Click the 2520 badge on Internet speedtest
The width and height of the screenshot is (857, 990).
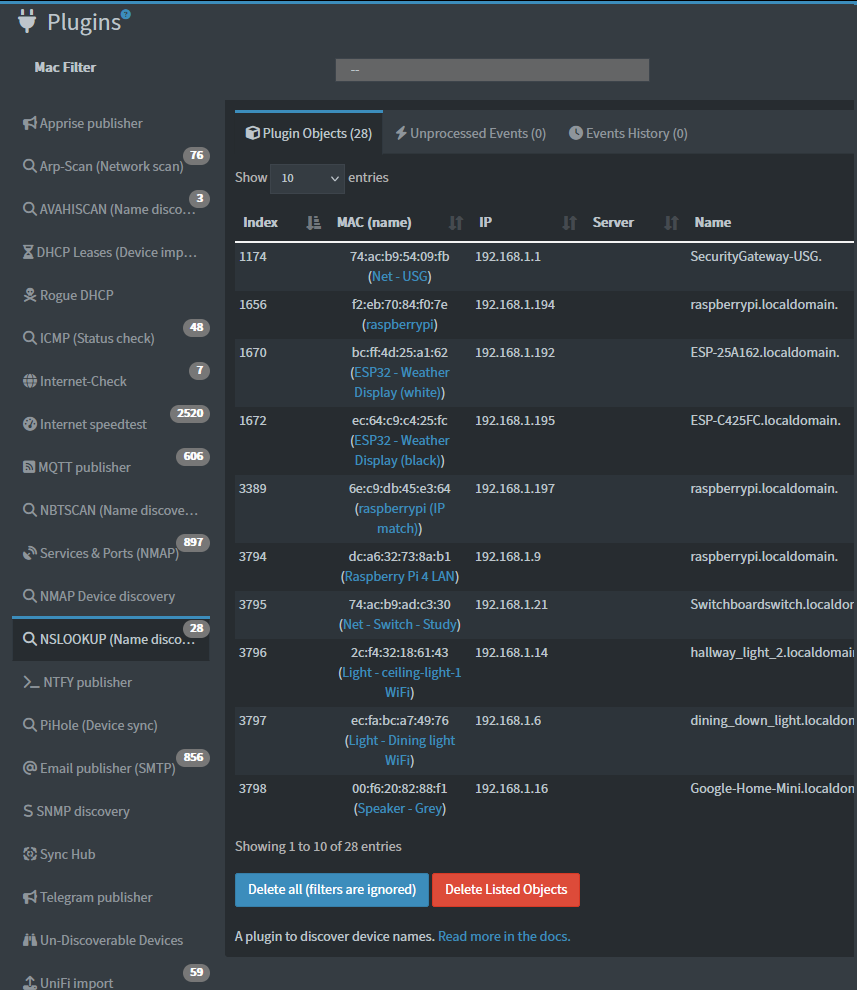[189, 413]
